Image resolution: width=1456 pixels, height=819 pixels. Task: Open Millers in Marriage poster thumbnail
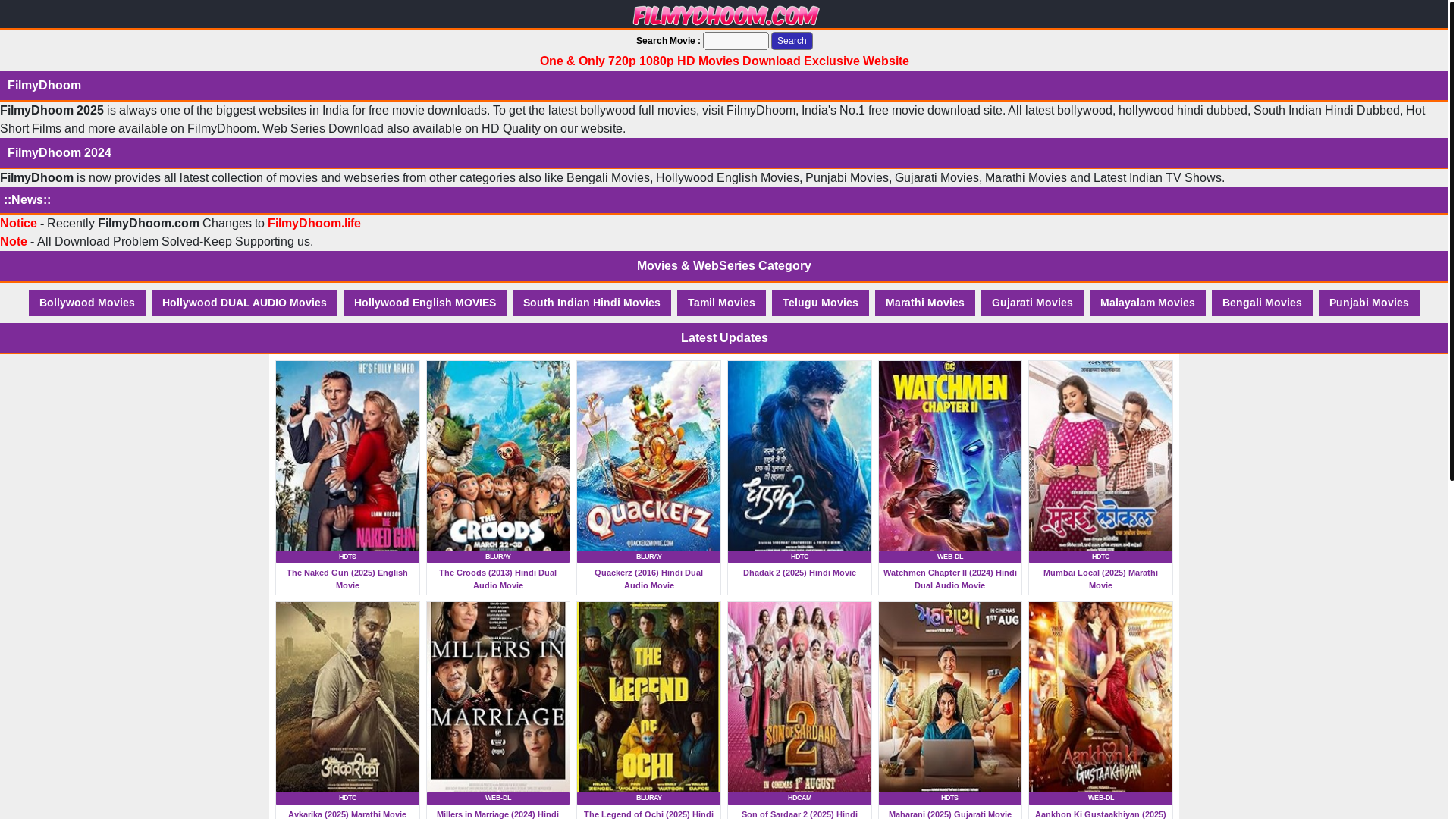(x=498, y=697)
